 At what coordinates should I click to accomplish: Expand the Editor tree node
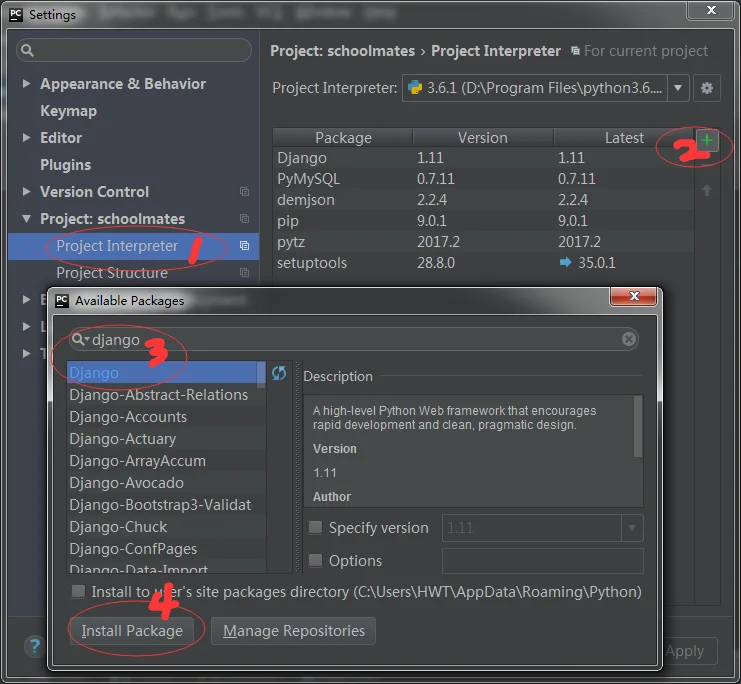click(x=26, y=138)
